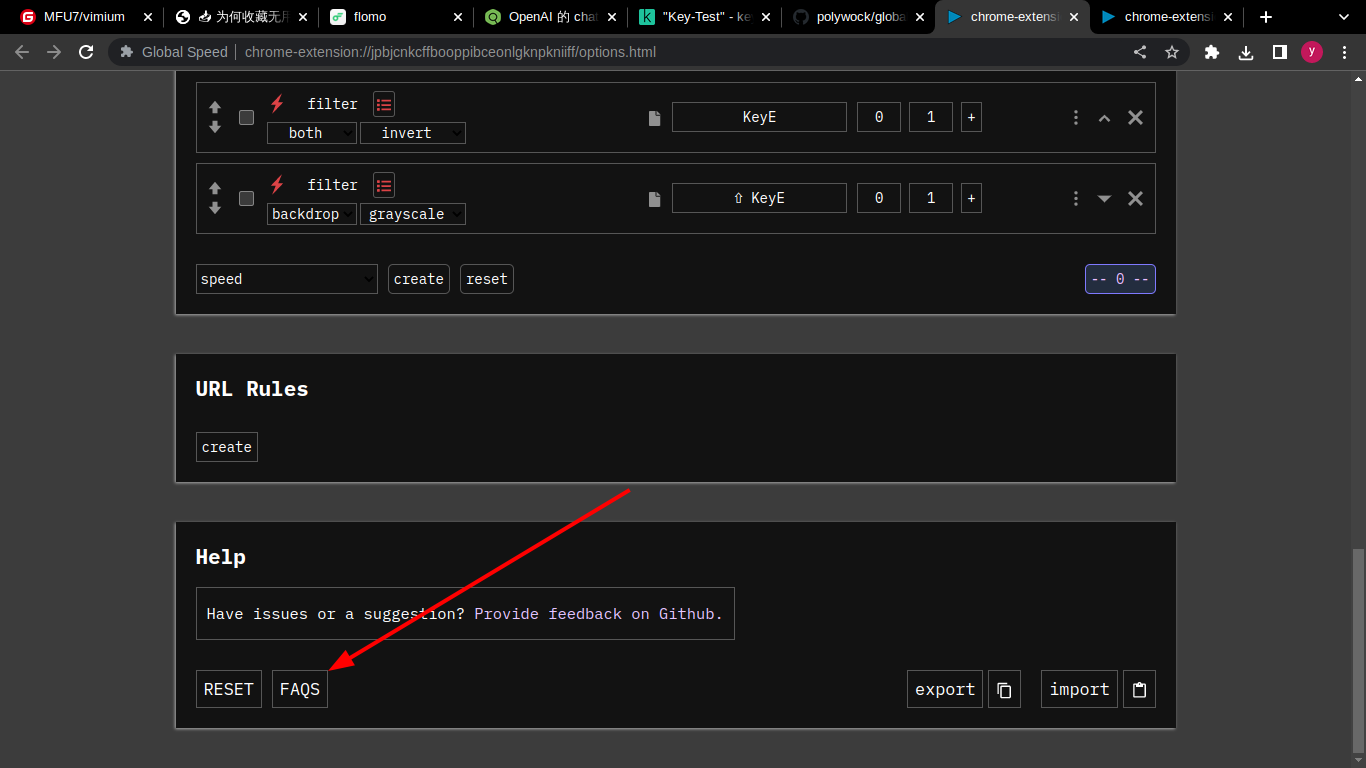
Task: Click the '-- 0 --' button
Action: click(1120, 279)
